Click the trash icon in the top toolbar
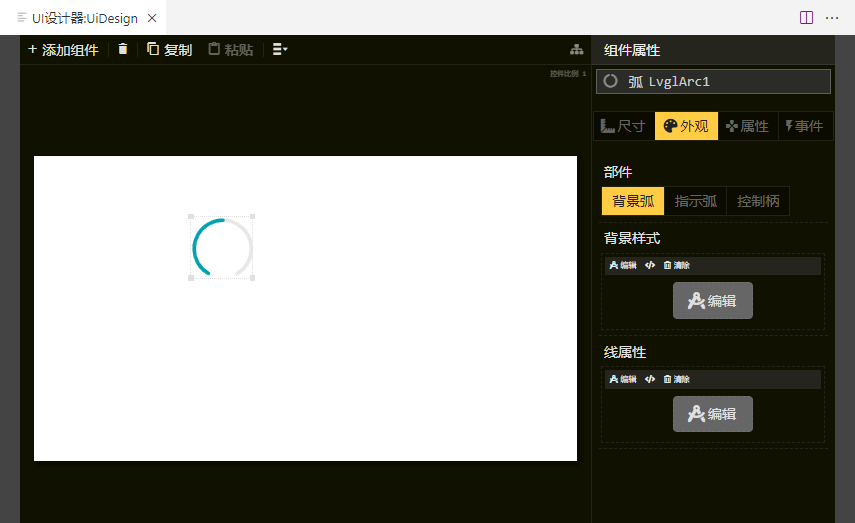855x523 pixels. (123, 49)
